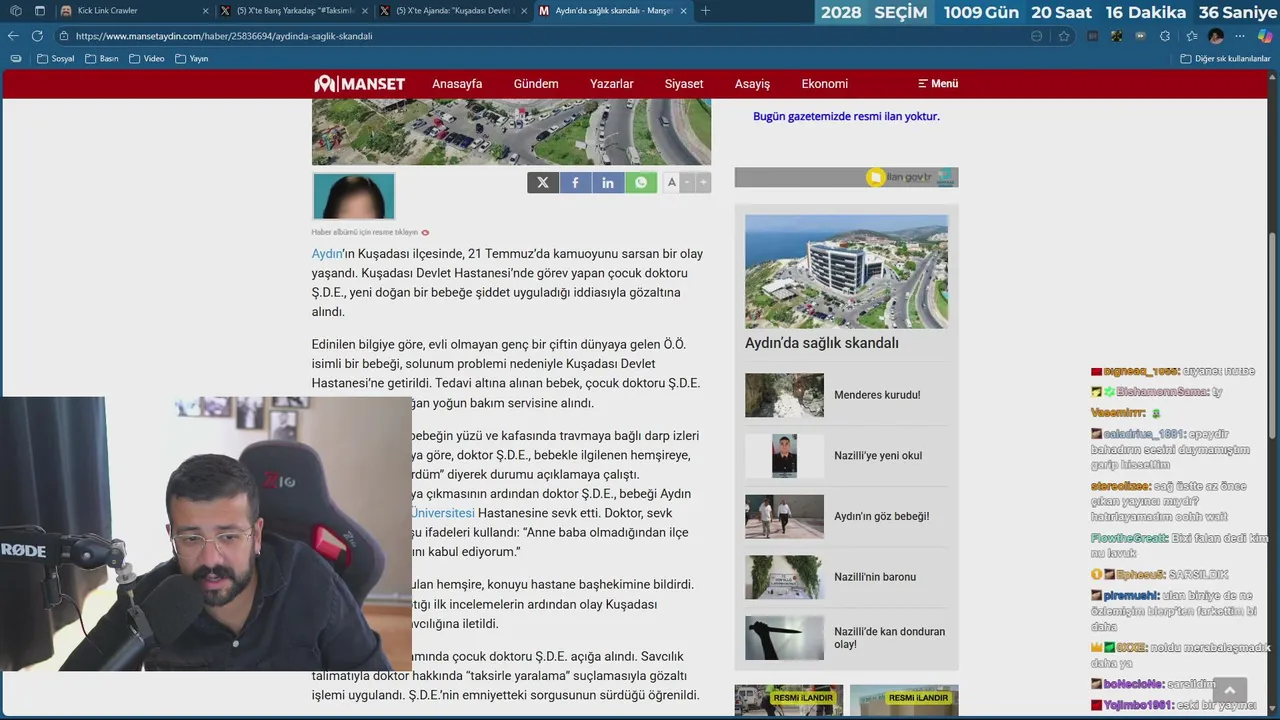Click the Üniversitesi link in the article
1280x720 pixels.
[x=443, y=513]
